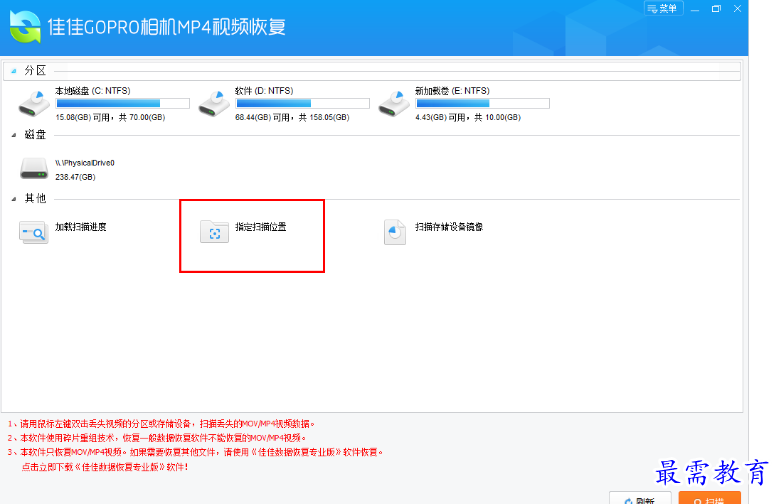This screenshot has width=777, height=504.
Task: Select the software D: drive icon
Action: click(214, 104)
